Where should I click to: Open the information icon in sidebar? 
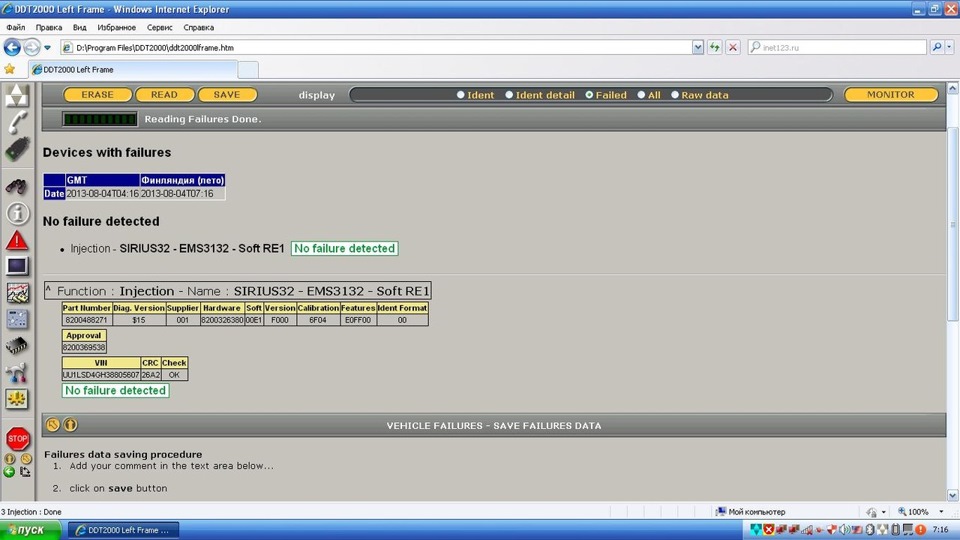(17, 214)
